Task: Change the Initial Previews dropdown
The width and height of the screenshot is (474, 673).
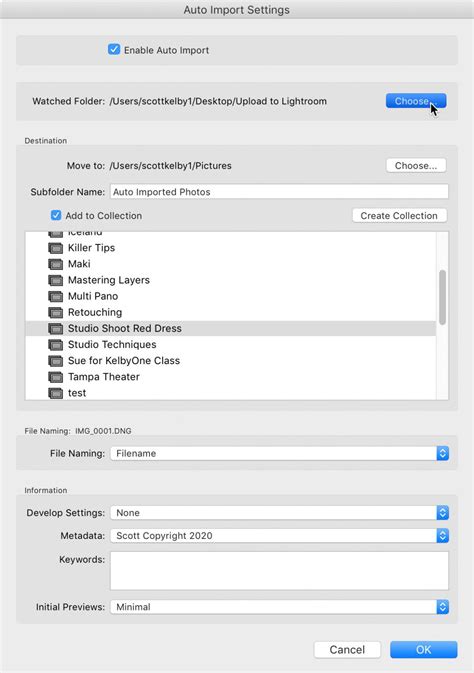Action: point(280,607)
